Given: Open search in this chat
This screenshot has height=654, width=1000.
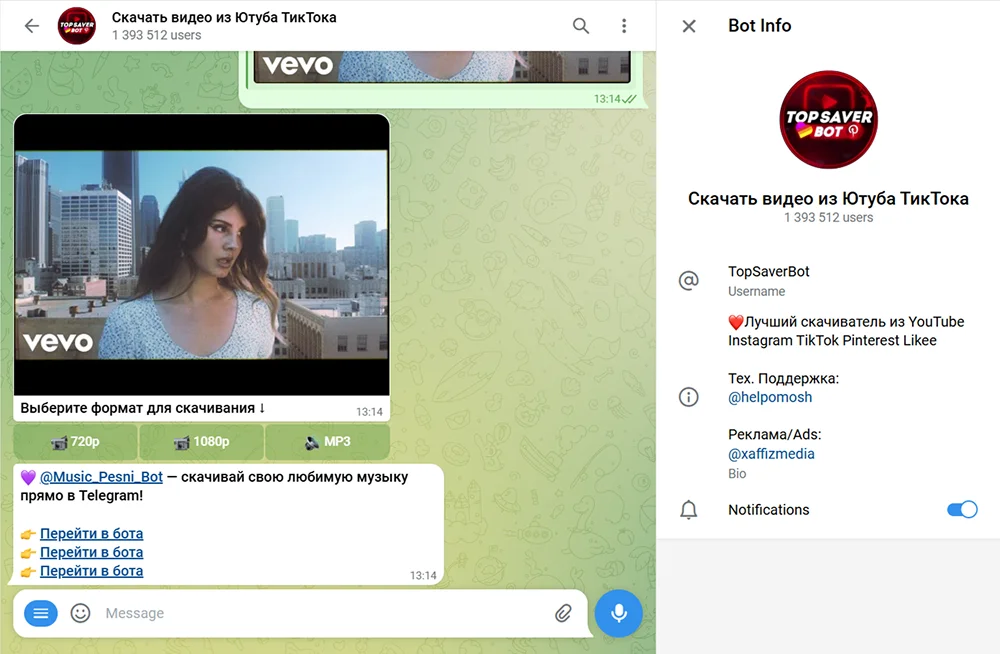Looking at the screenshot, I should point(581,26).
